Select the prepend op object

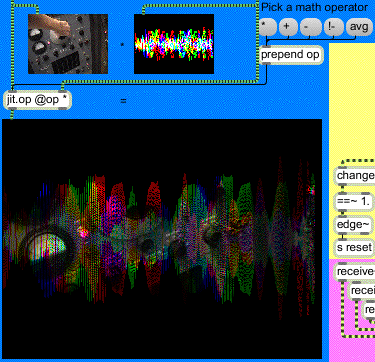point(291,54)
